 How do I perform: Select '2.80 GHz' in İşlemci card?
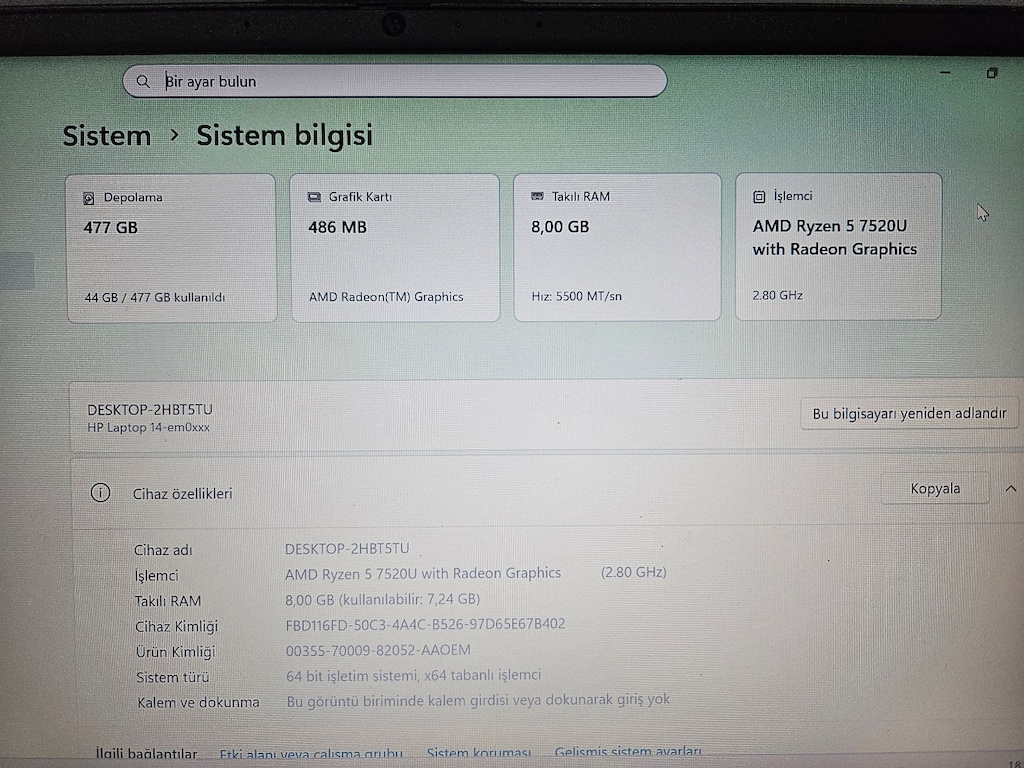coord(777,295)
